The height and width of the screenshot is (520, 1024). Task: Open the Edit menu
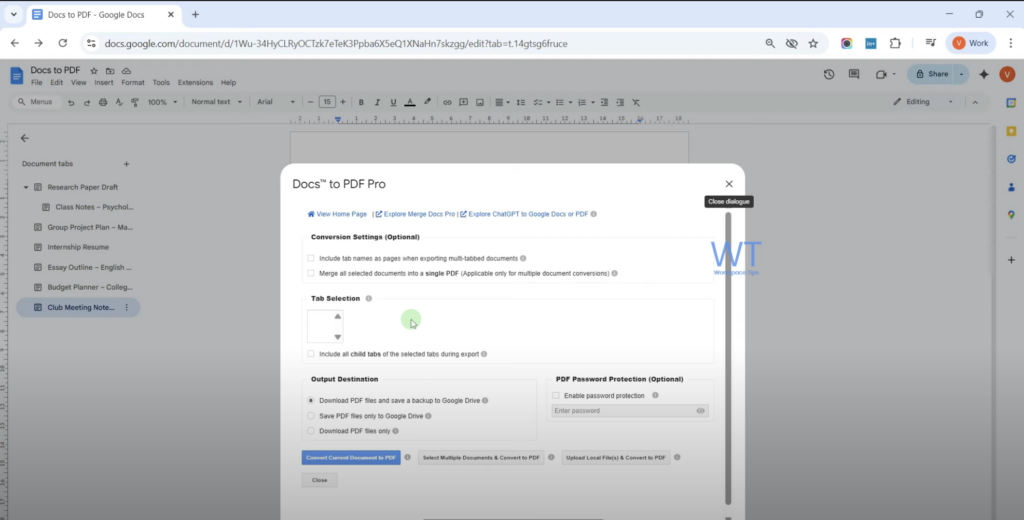click(x=57, y=83)
